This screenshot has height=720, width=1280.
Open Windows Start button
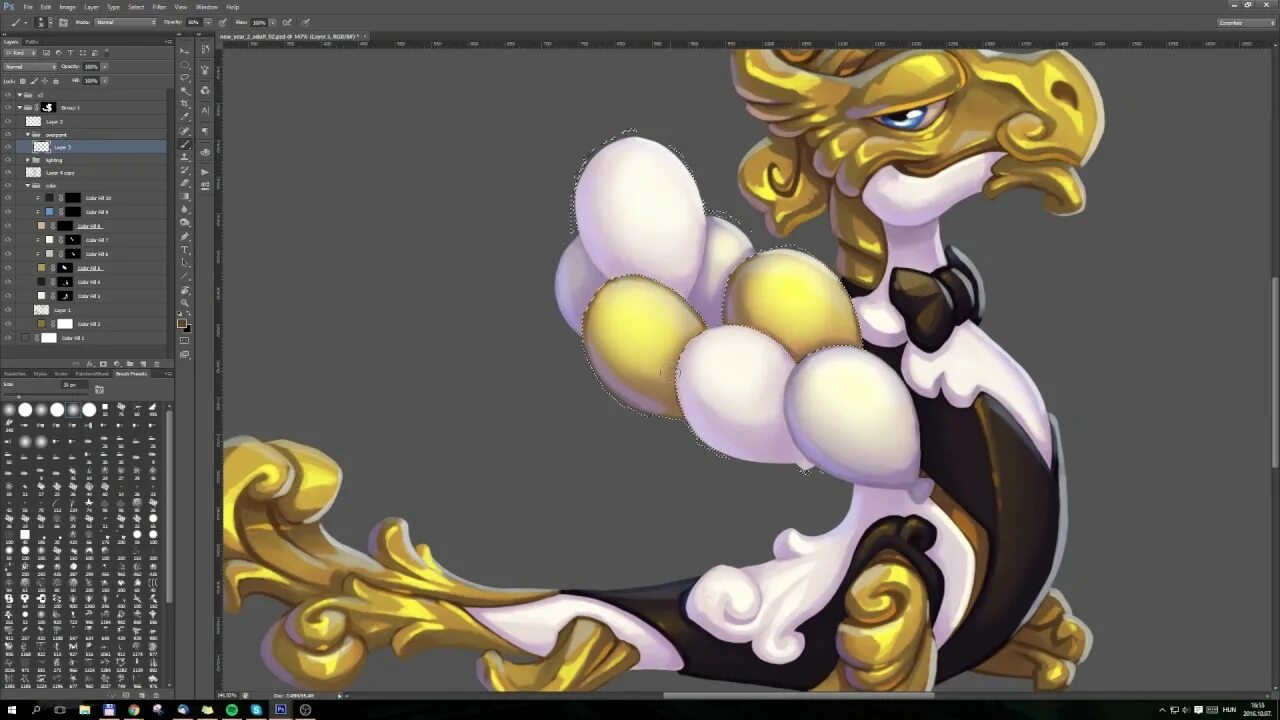click(12, 710)
